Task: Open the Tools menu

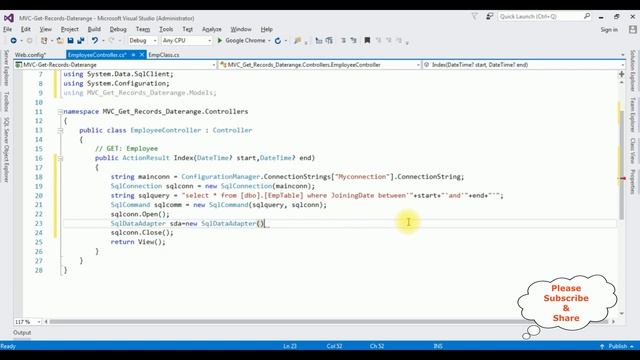Action: (x=166, y=29)
